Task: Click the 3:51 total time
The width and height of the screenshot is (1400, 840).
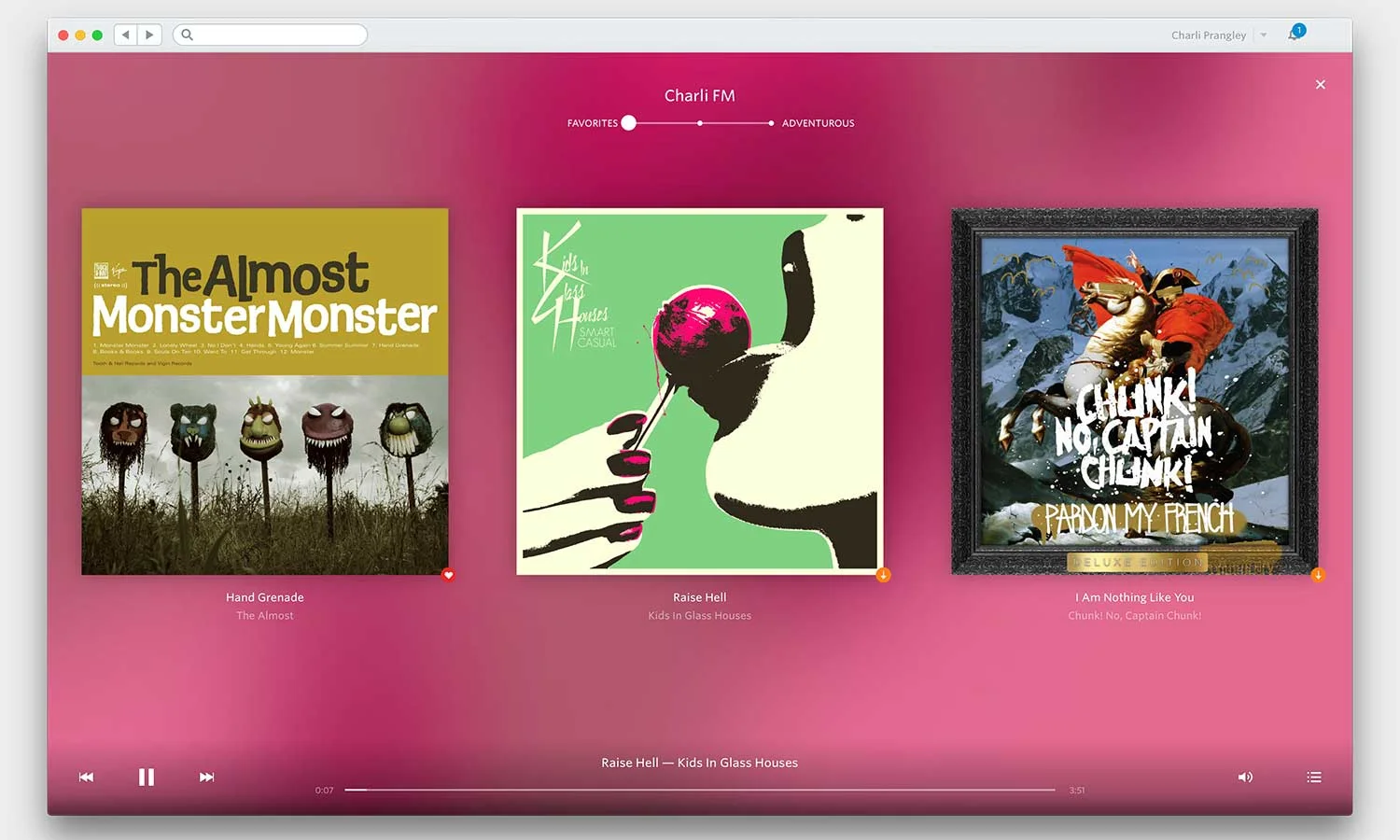Action: [1077, 791]
